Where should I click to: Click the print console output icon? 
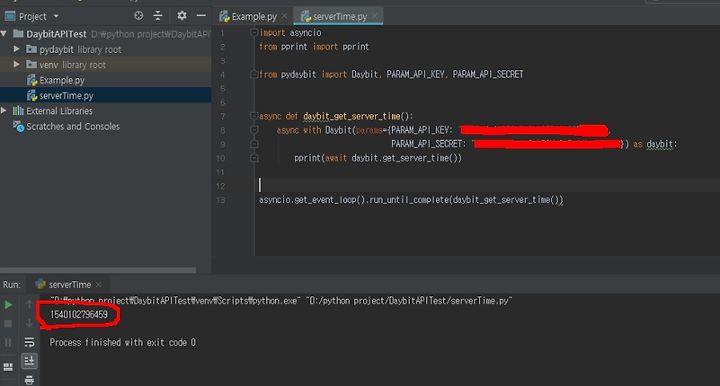coord(29,380)
